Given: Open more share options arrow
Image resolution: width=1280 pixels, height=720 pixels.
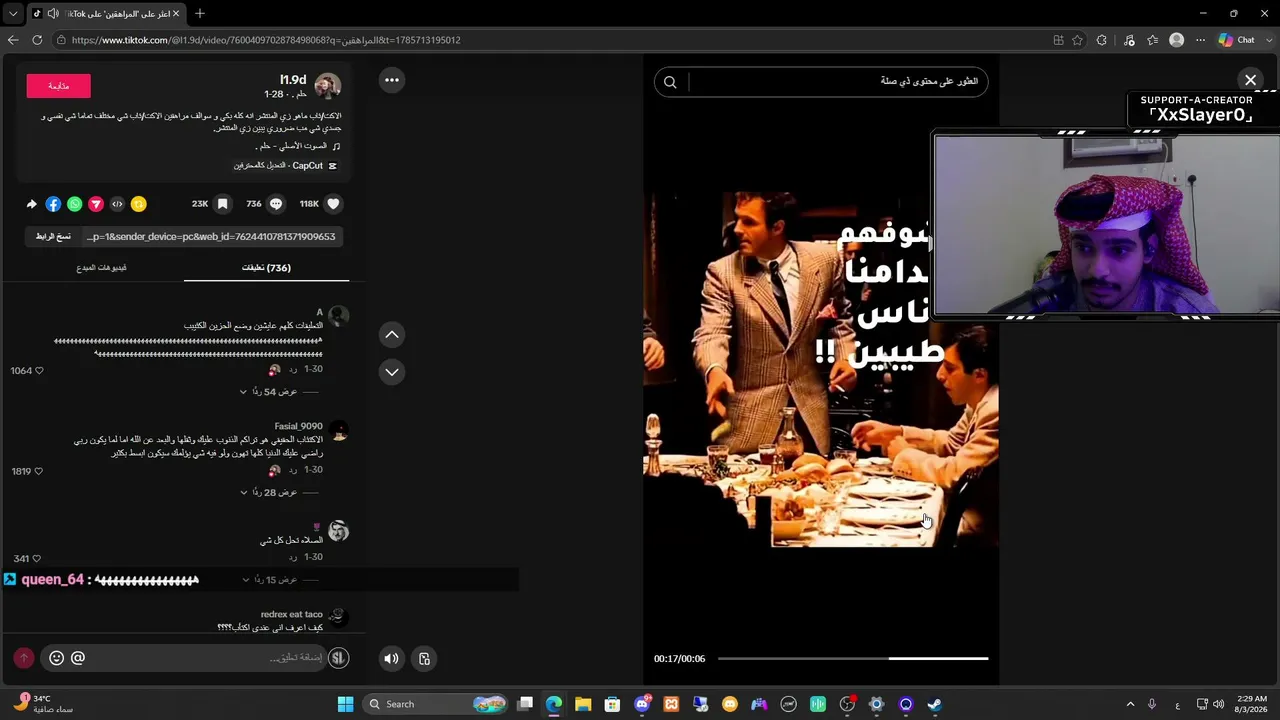Looking at the screenshot, I should [32, 204].
